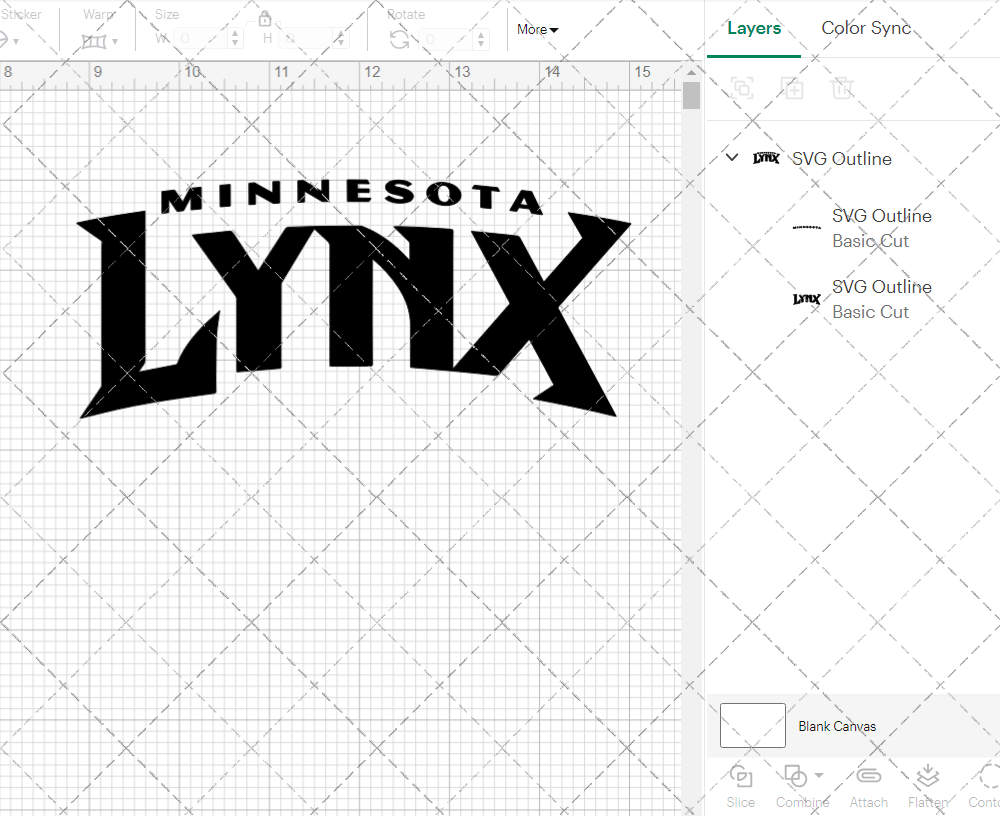This screenshot has width=1000, height=816.
Task: Flatten the Lynx design
Action: pyautogui.click(x=927, y=777)
